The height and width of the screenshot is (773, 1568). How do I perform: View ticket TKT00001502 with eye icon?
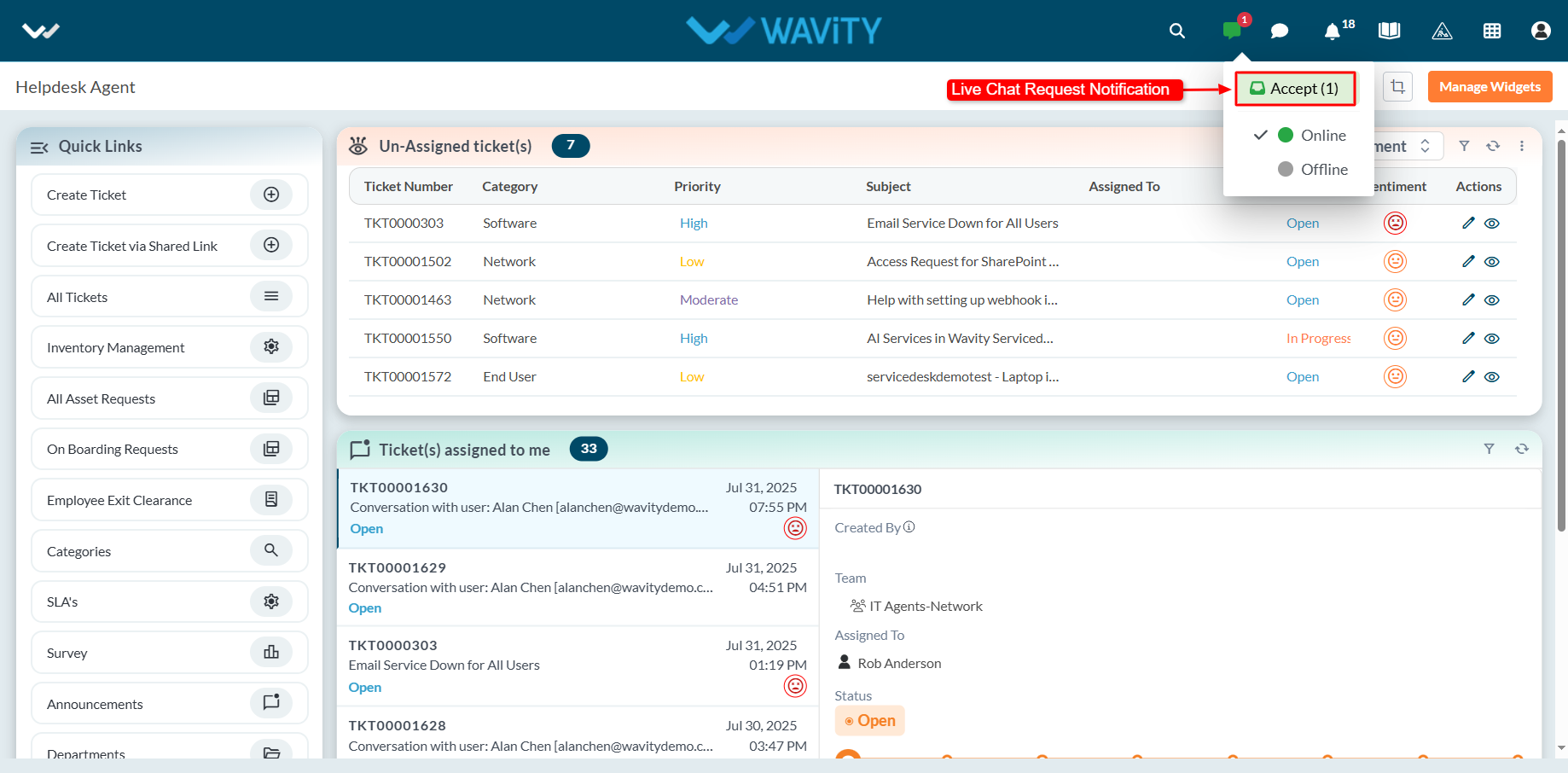pos(1492,261)
